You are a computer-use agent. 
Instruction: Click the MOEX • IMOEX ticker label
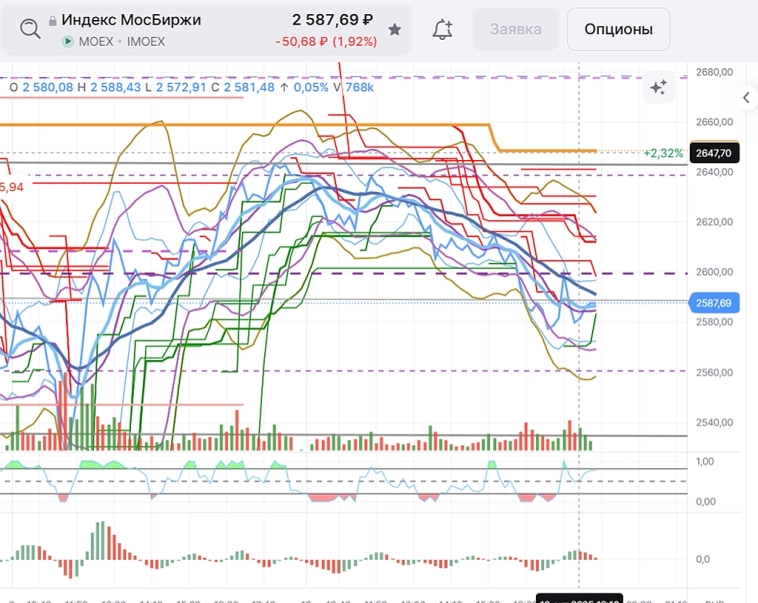(x=121, y=42)
